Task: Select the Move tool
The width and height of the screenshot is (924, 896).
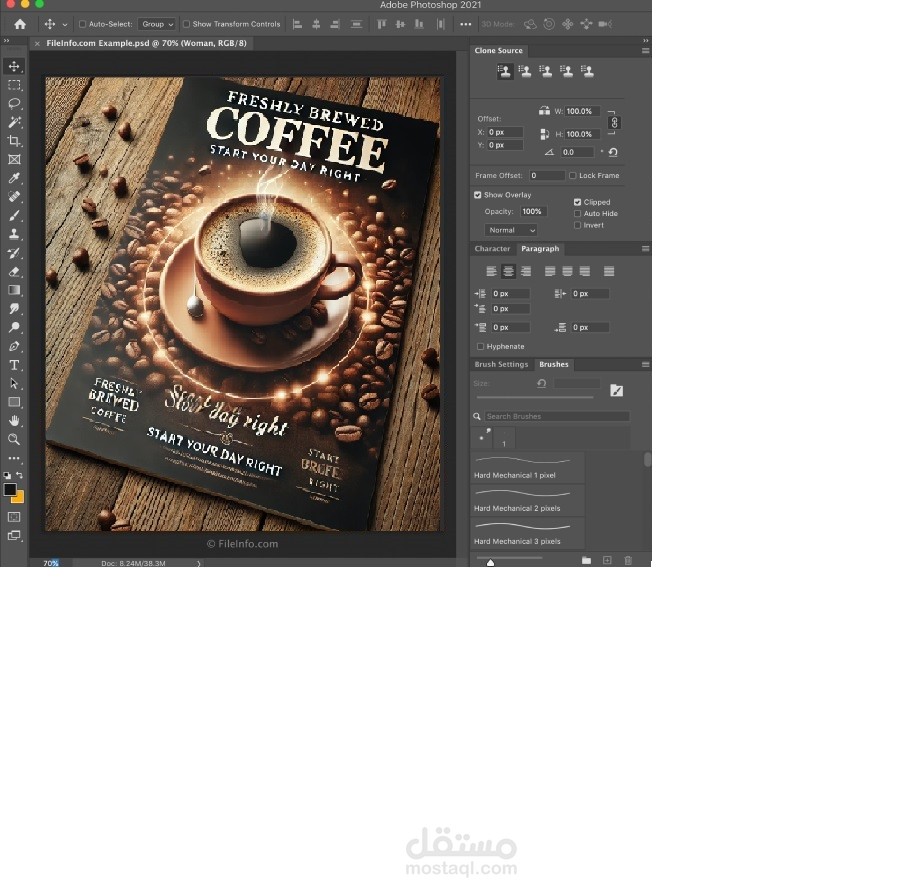Action: pyautogui.click(x=14, y=66)
